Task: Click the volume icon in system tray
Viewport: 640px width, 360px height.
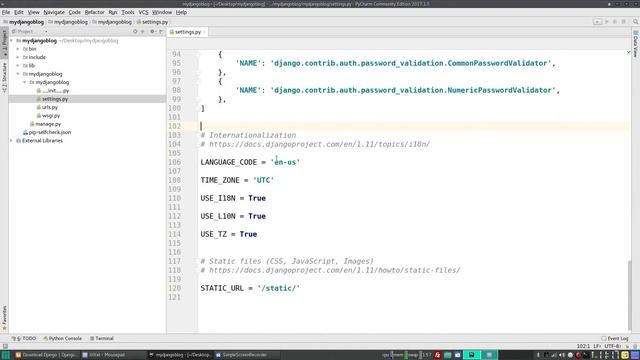Action: coord(562,355)
